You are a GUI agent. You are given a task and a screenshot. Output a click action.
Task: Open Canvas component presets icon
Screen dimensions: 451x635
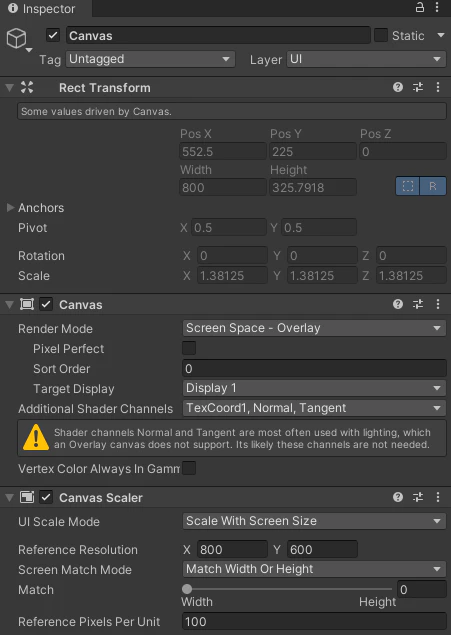pos(418,304)
